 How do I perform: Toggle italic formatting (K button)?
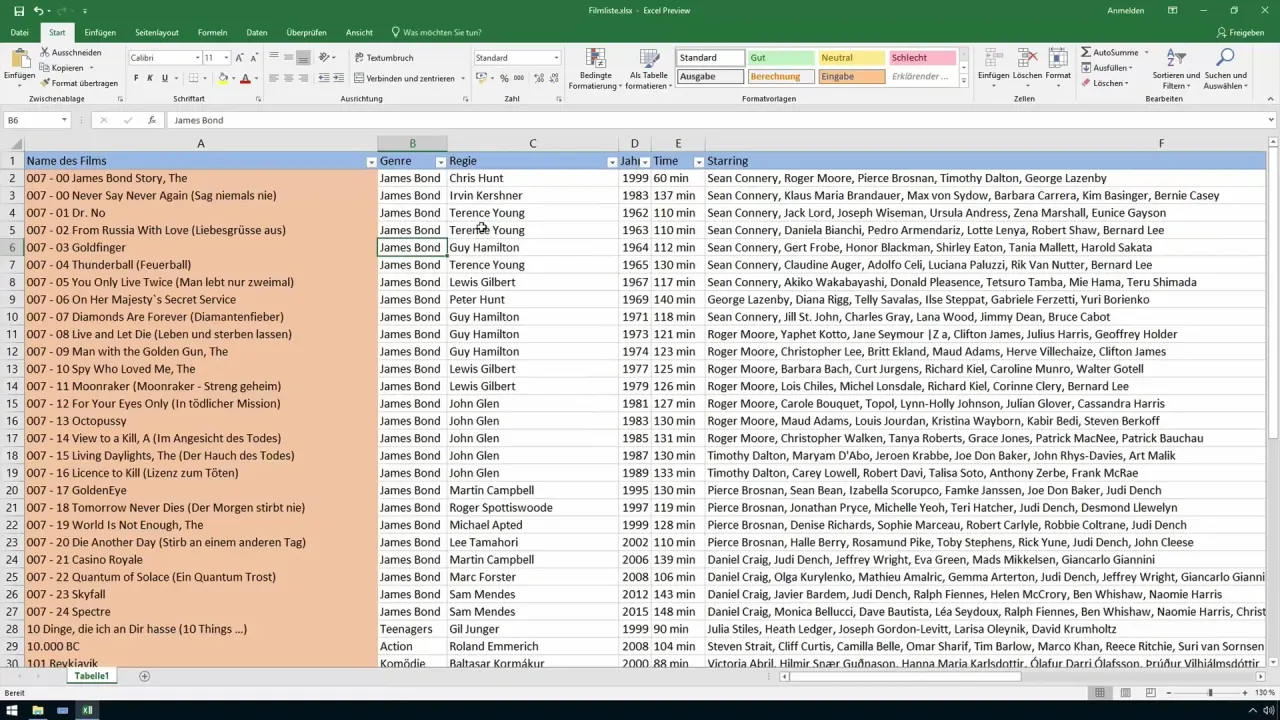pyautogui.click(x=150, y=78)
